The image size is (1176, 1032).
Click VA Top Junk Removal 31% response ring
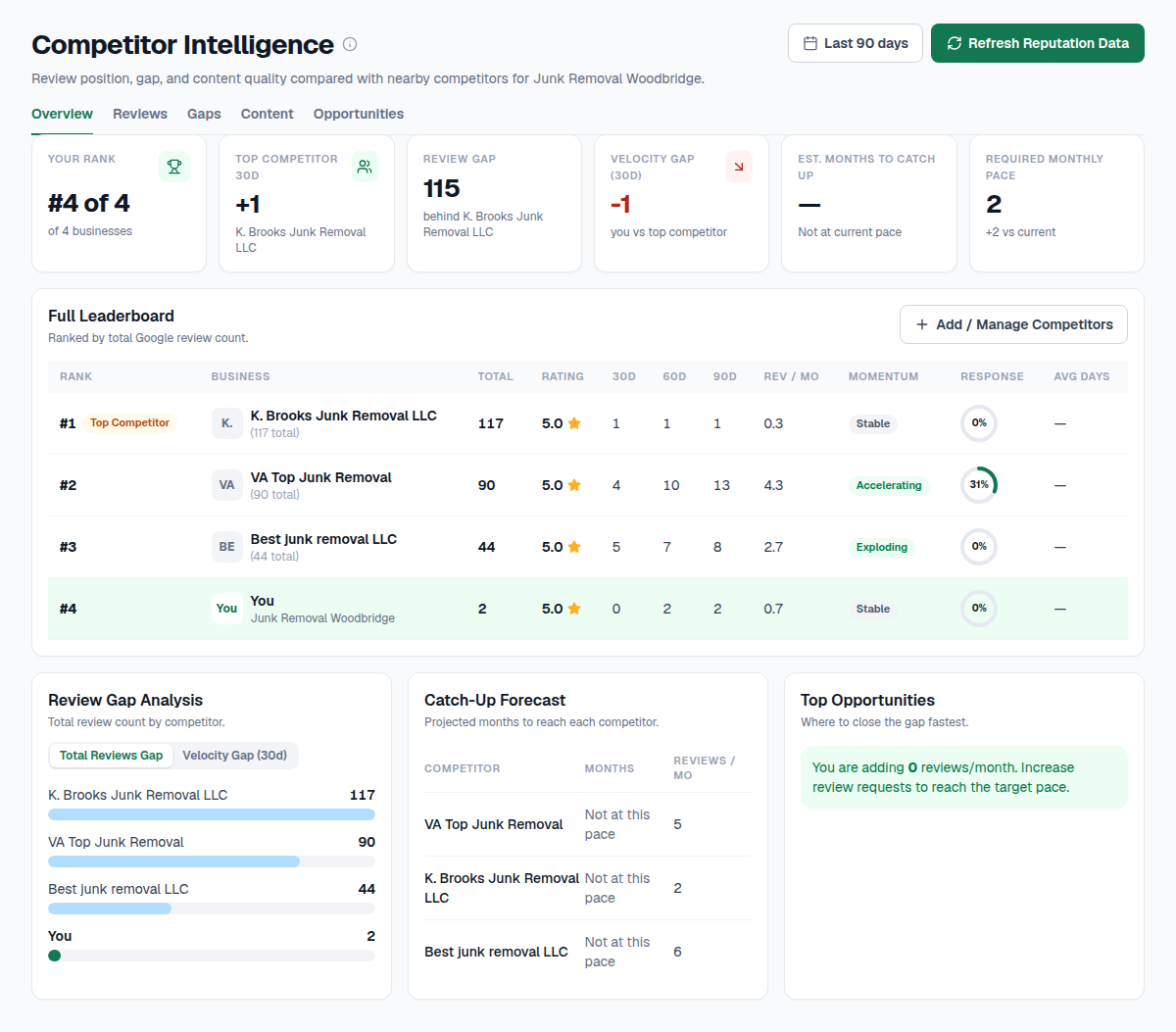pyautogui.click(x=979, y=485)
